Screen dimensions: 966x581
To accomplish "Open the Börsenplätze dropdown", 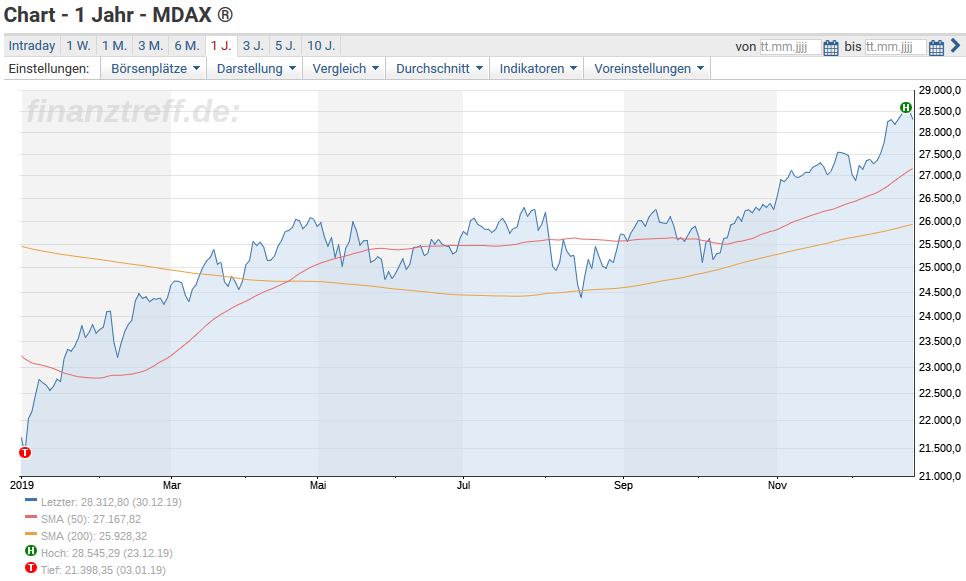I will [x=155, y=68].
